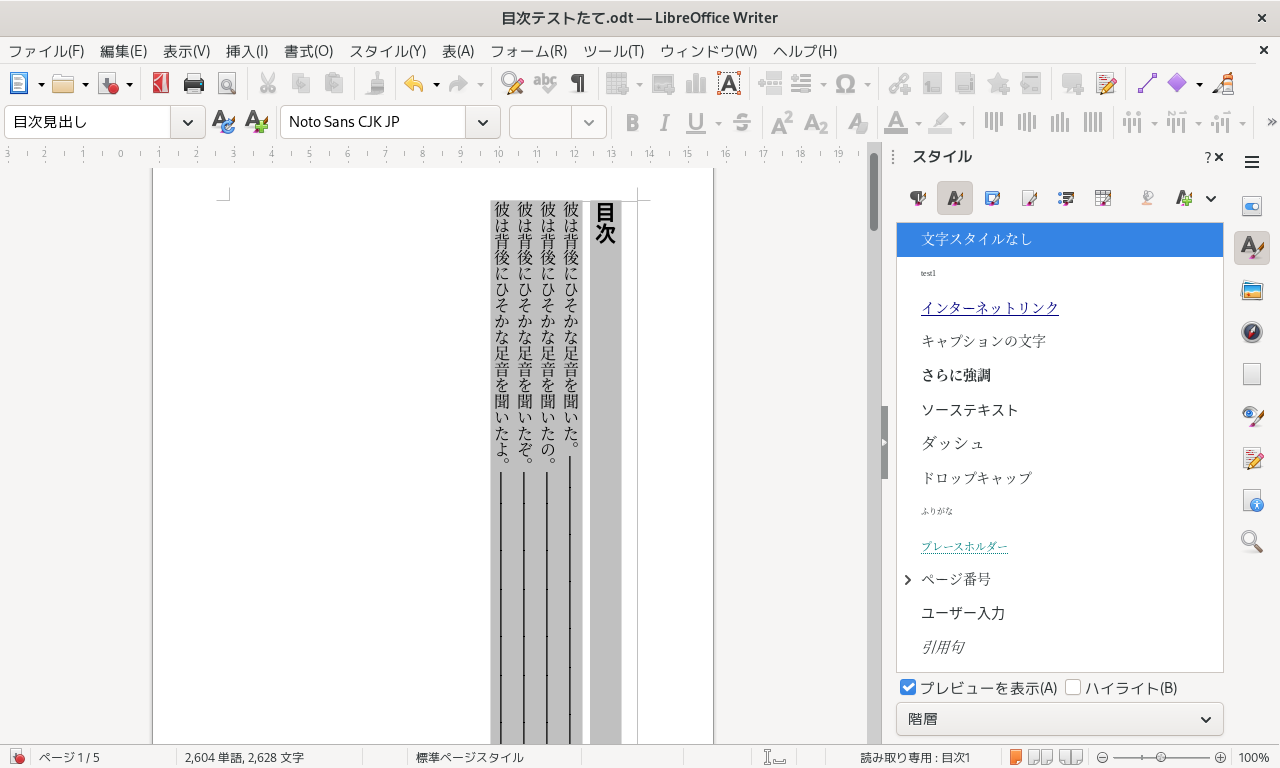Click the zoom slider in status bar
This screenshot has height=768, width=1280.
pos(1160,758)
